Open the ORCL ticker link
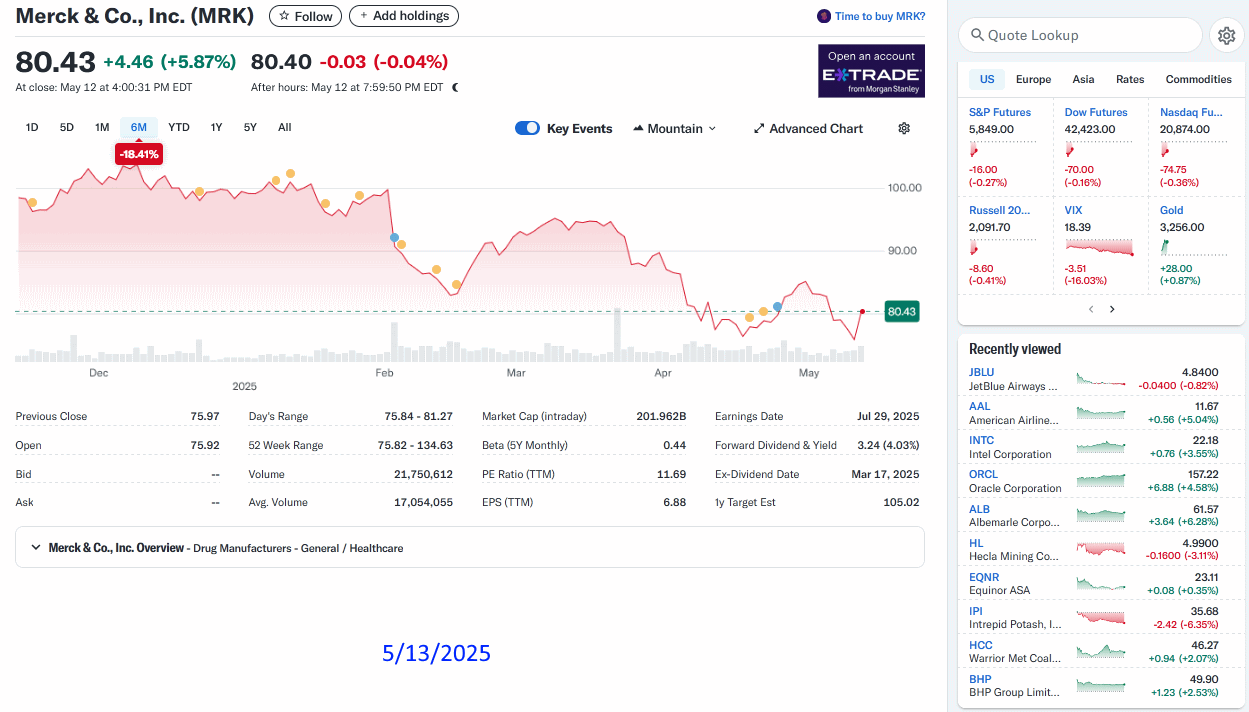1249x712 pixels. pyautogui.click(x=984, y=474)
